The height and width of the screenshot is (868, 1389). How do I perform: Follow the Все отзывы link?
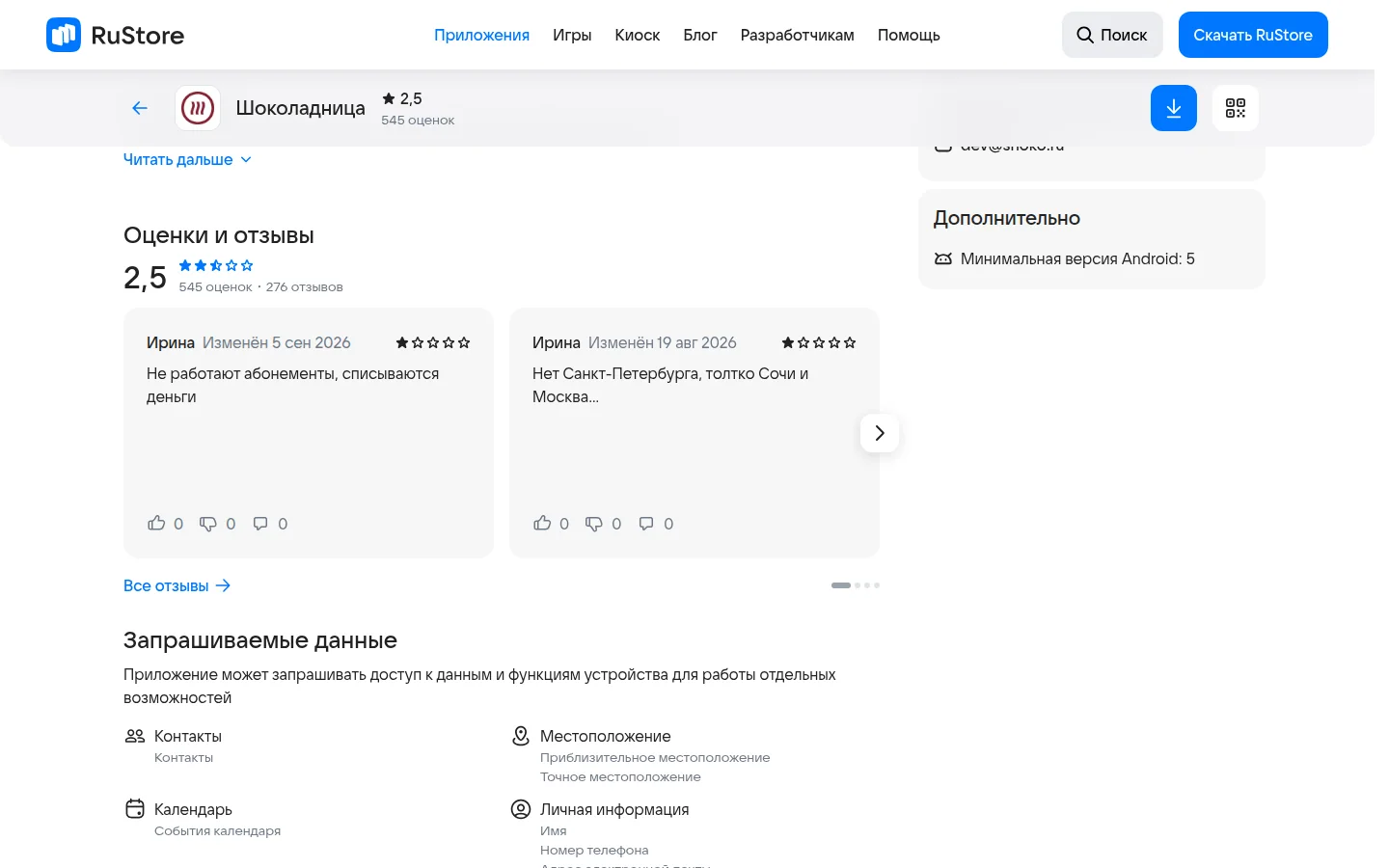pos(177,585)
